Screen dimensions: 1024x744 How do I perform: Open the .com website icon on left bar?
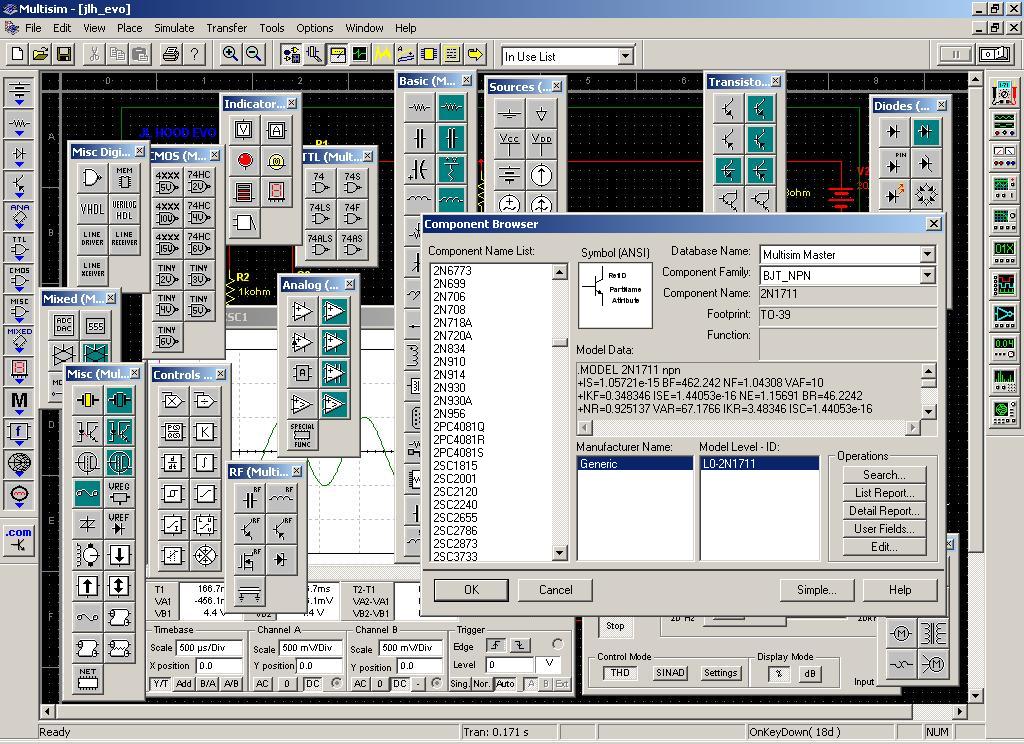19,539
